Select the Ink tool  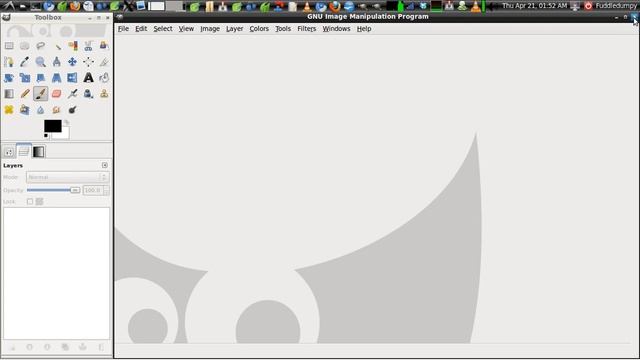coord(88,93)
